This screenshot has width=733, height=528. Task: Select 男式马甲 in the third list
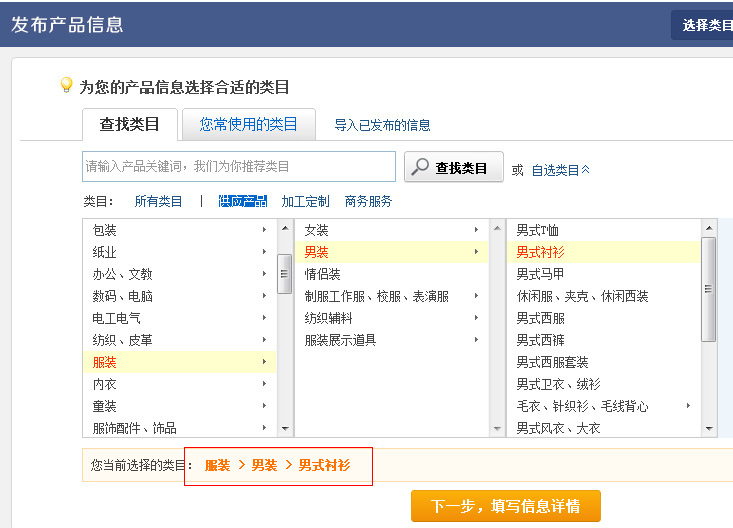tap(604, 274)
